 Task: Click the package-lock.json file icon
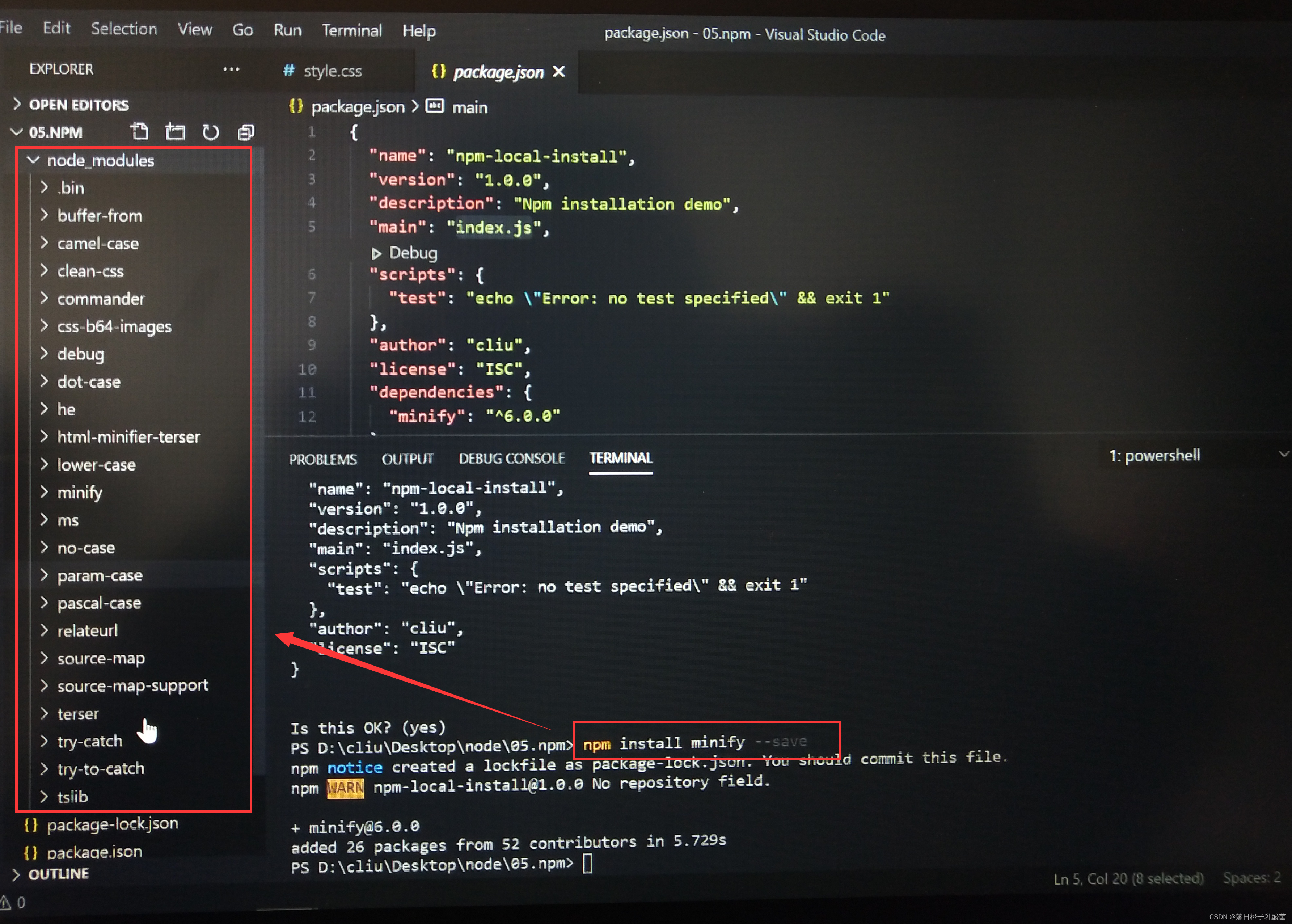[31, 824]
